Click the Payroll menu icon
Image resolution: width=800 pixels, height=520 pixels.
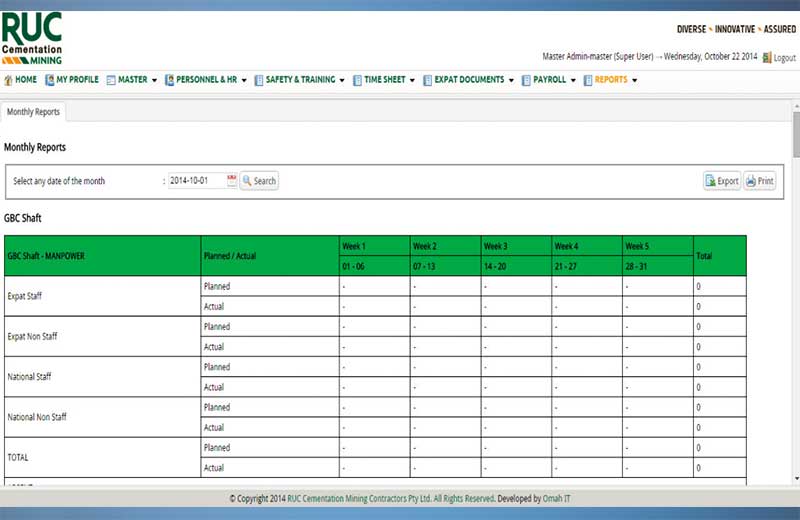coord(525,80)
